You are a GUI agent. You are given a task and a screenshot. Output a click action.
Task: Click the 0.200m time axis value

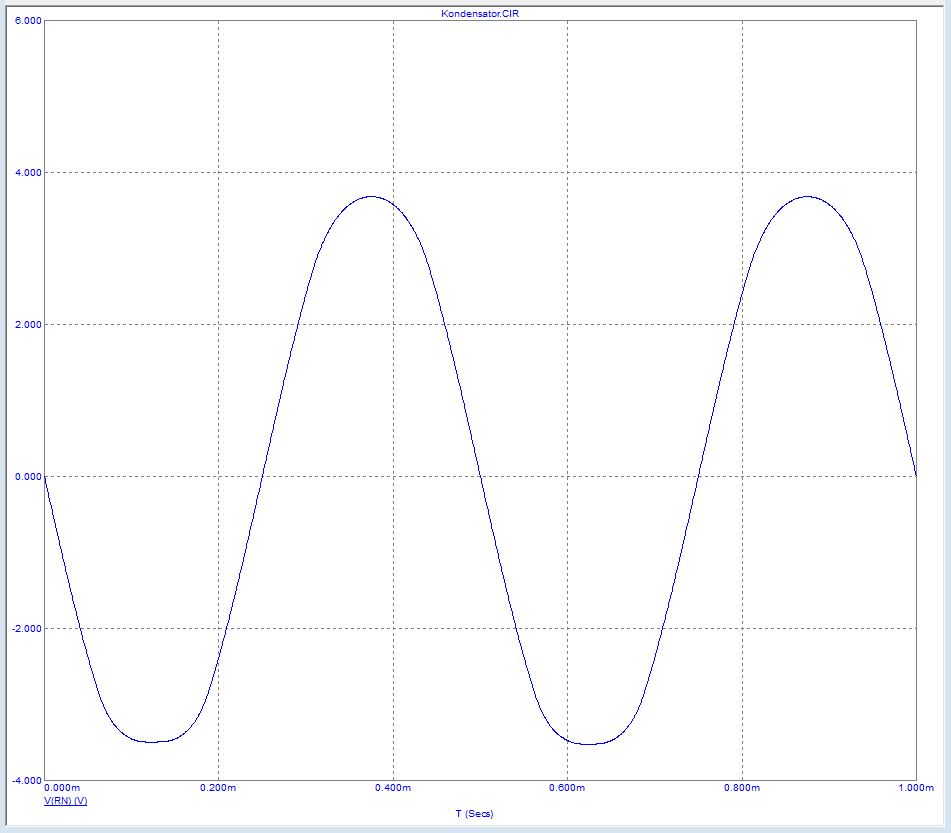[218, 787]
